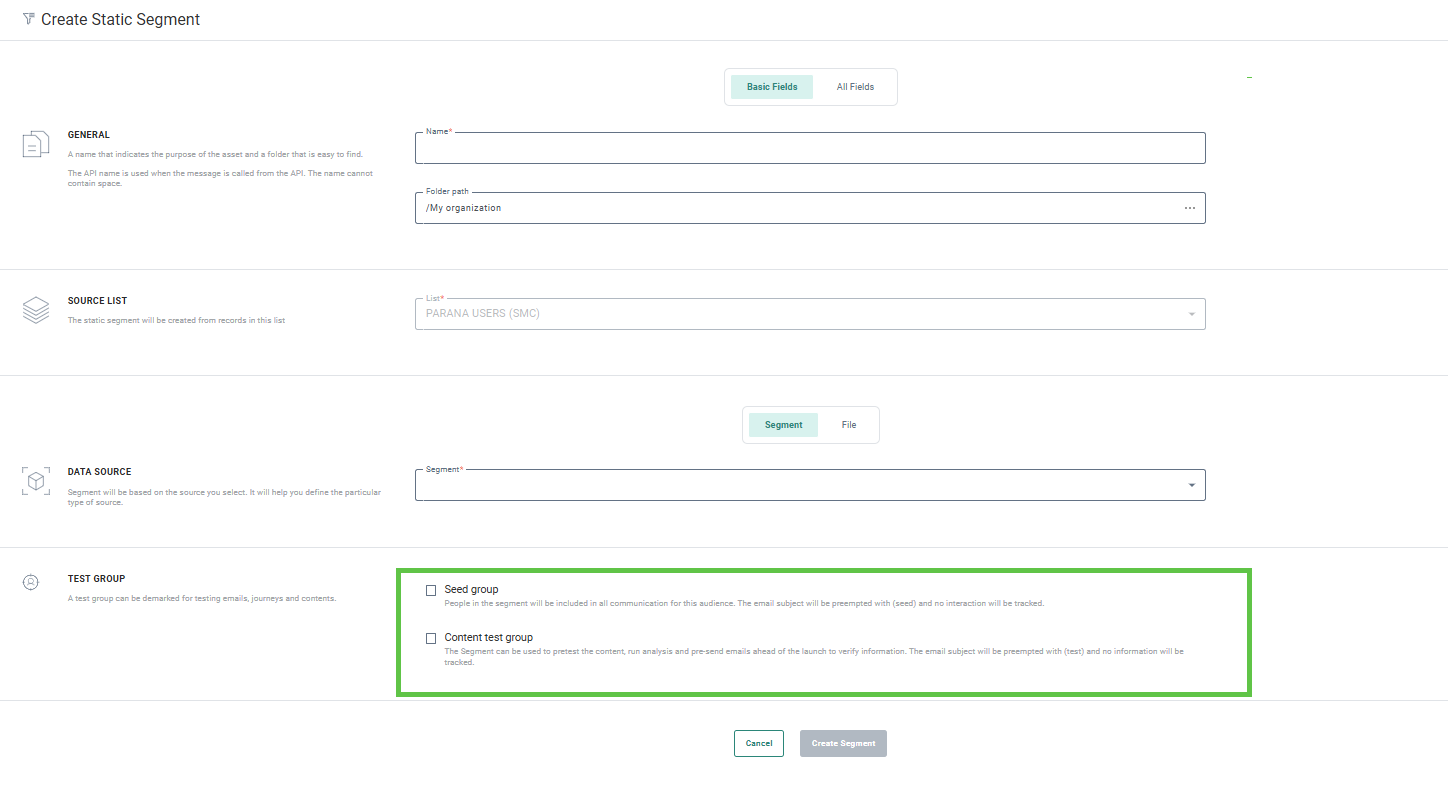Click the TEST GROUP section heading
This screenshot has height=801, width=1448.
pos(96,579)
